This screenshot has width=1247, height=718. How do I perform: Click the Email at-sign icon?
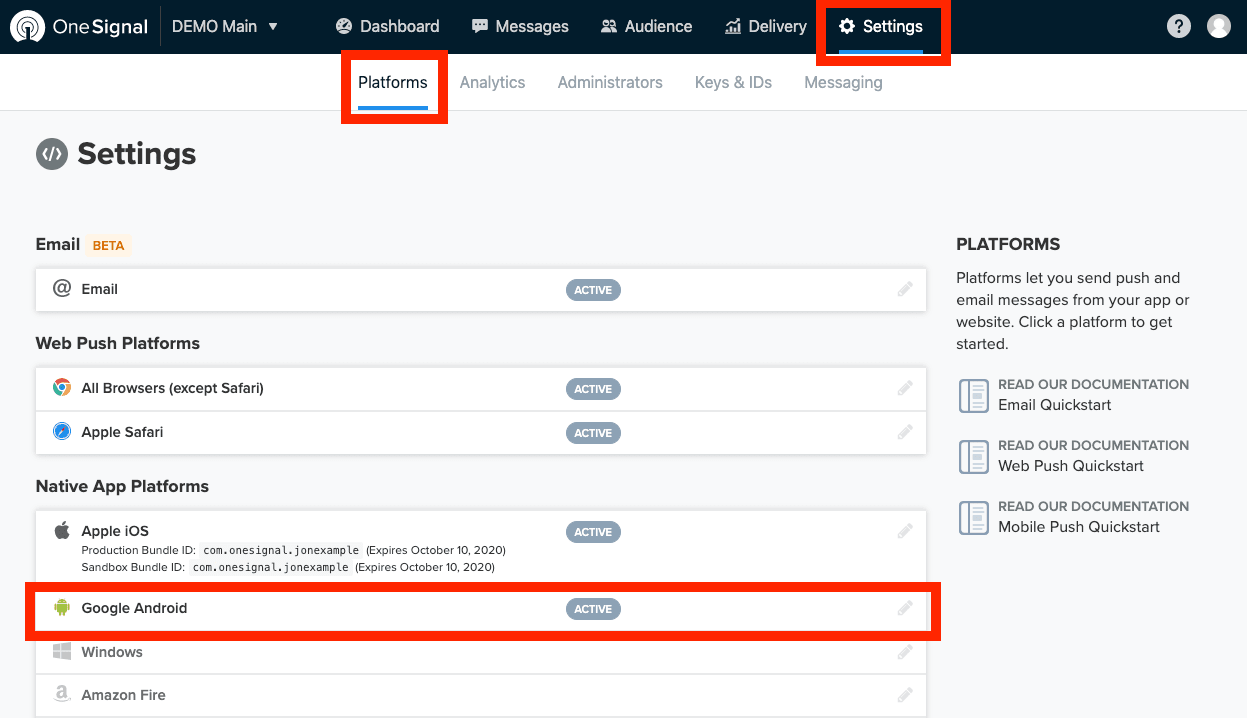click(62, 288)
